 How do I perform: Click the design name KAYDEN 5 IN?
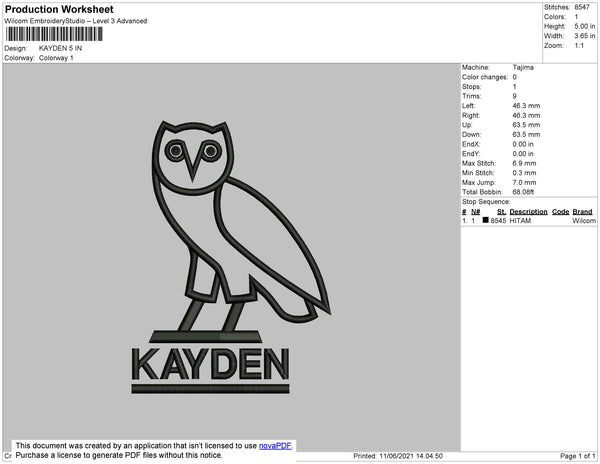tap(60, 48)
